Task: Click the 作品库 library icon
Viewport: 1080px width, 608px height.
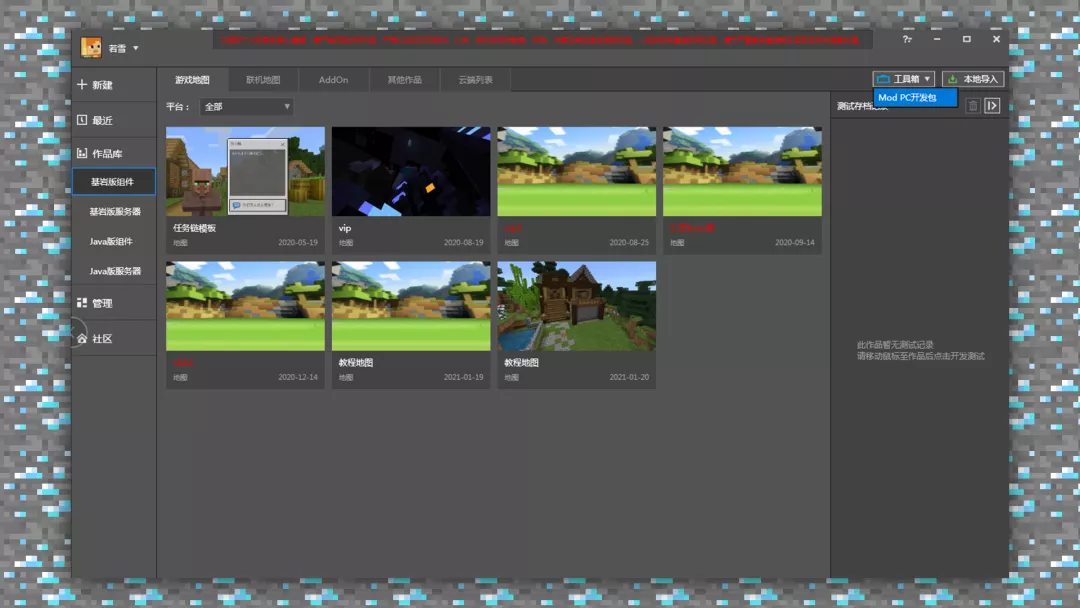Action: 82,154
